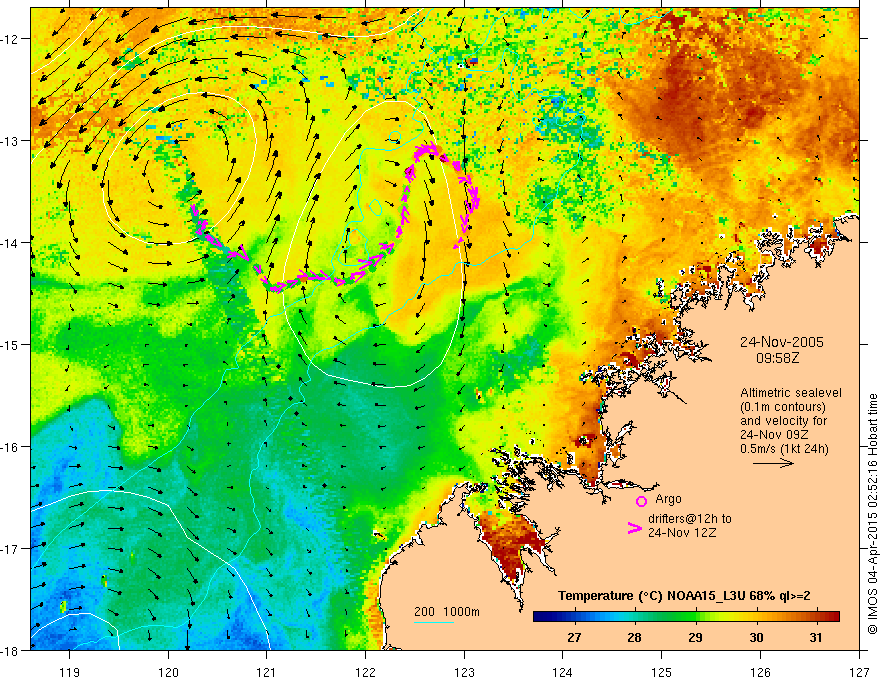This screenshot has height=680, width=880.
Task: Click the color bar label '27'
Action: (x=574, y=637)
